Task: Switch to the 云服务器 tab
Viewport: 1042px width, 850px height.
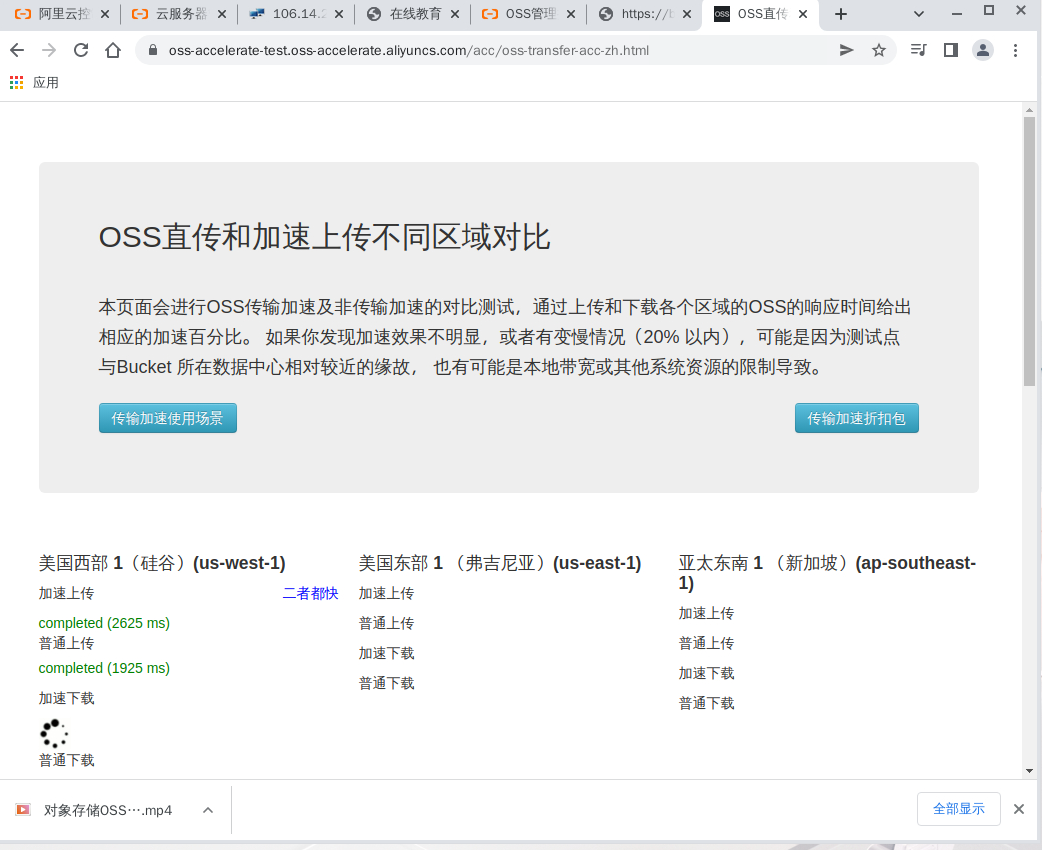Action: coord(177,14)
